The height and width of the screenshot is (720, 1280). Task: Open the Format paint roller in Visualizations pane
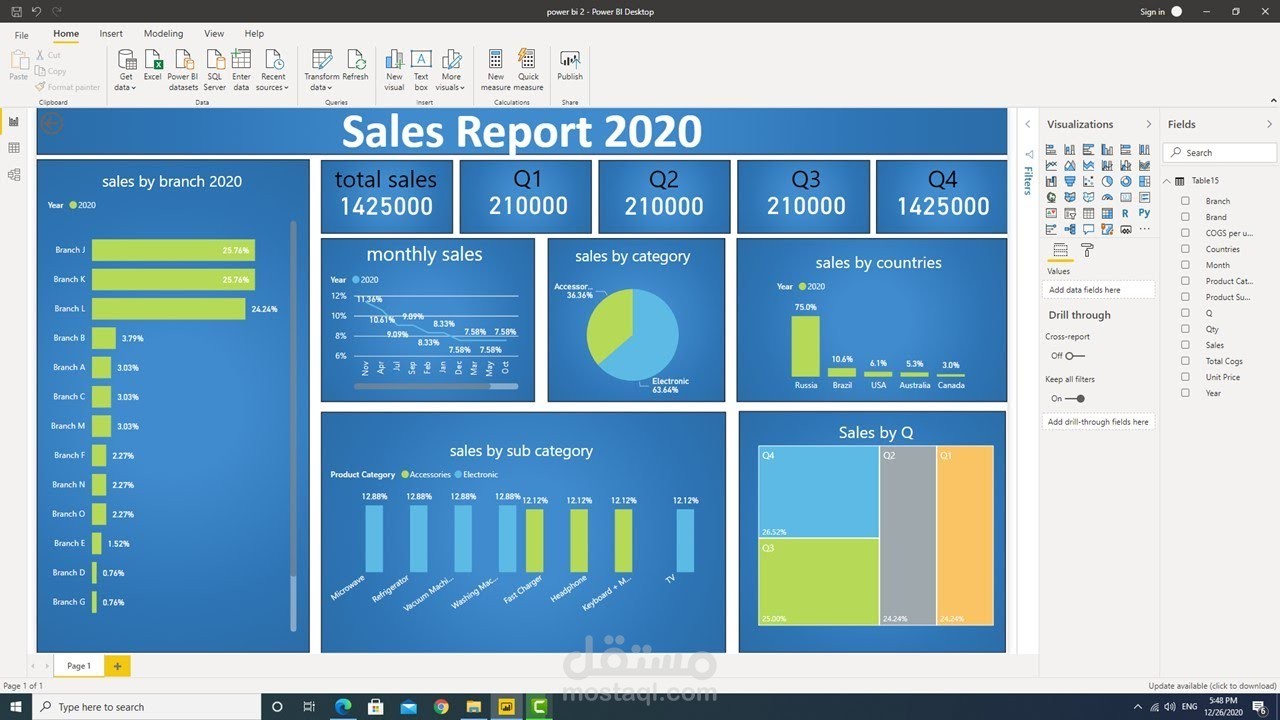click(1087, 249)
